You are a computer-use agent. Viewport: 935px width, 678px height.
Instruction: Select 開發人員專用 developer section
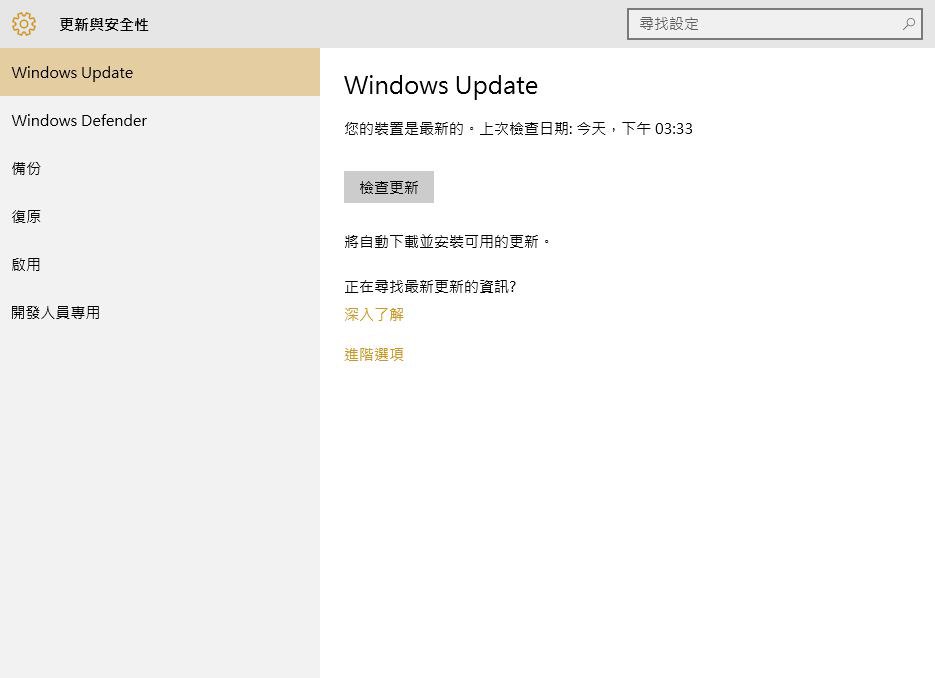tap(160, 312)
